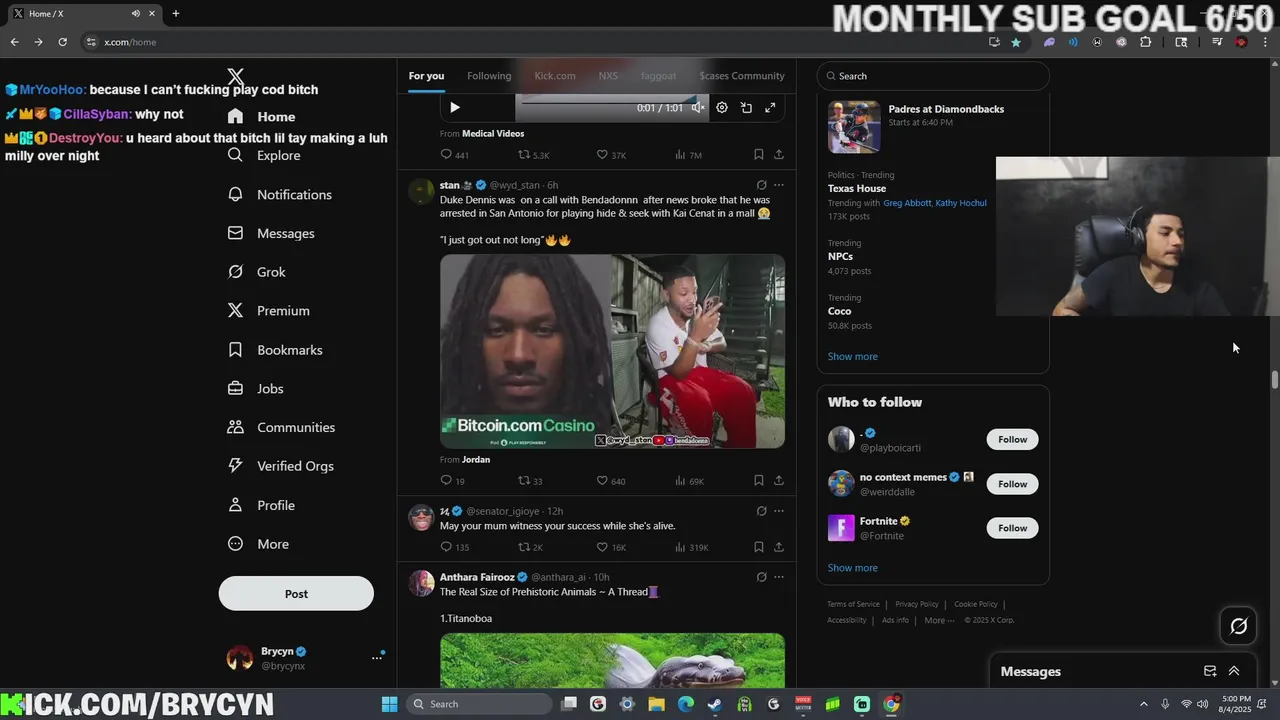Open Chrome Extensions puzzle icon
The height and width of the screenshot is (720, 1280).
(1145, 42)
